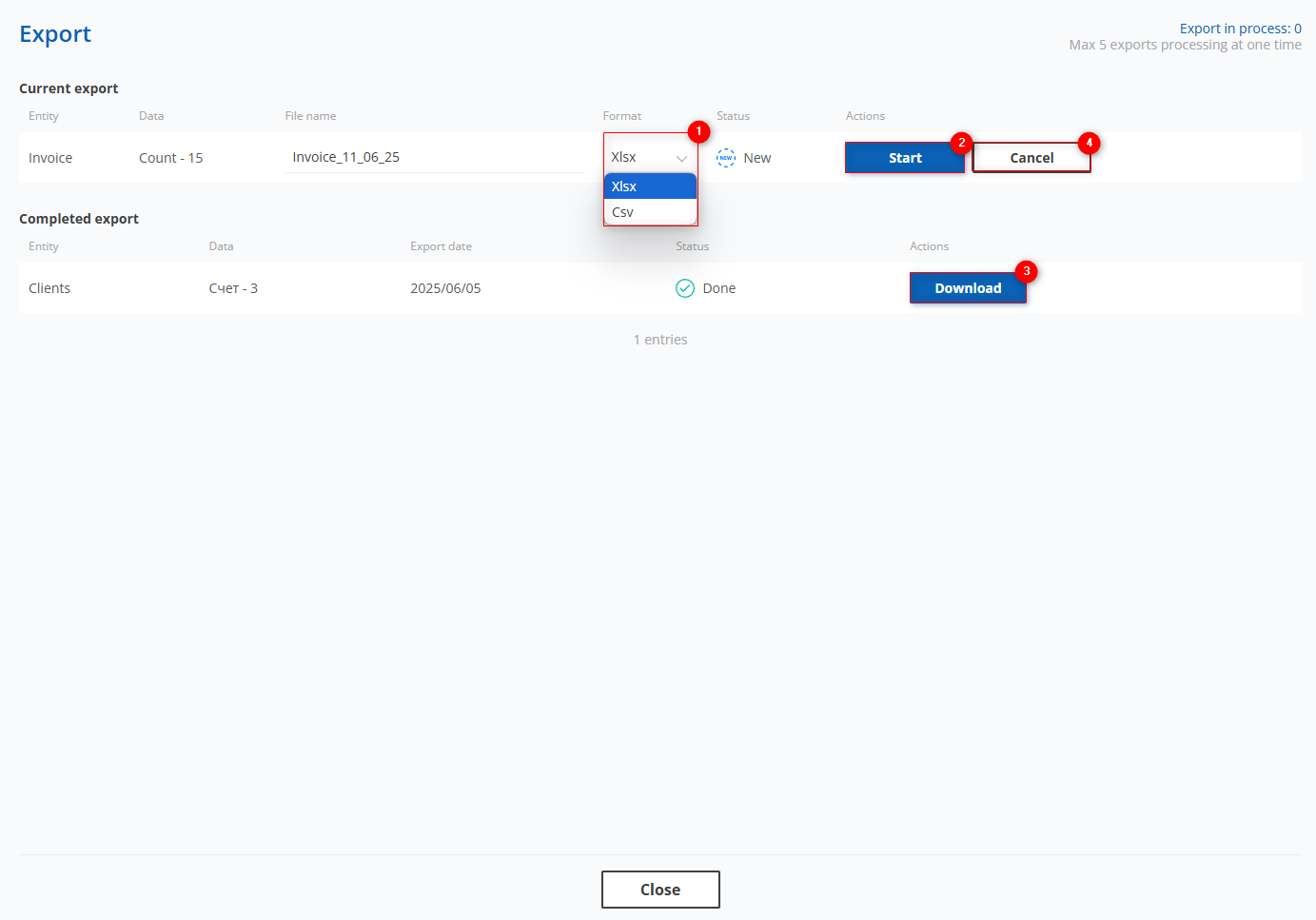Image resolution: width=1316 pixels, height=920 pixels.
Task: Click the 'Format' column header
Action: coord(622,116)
